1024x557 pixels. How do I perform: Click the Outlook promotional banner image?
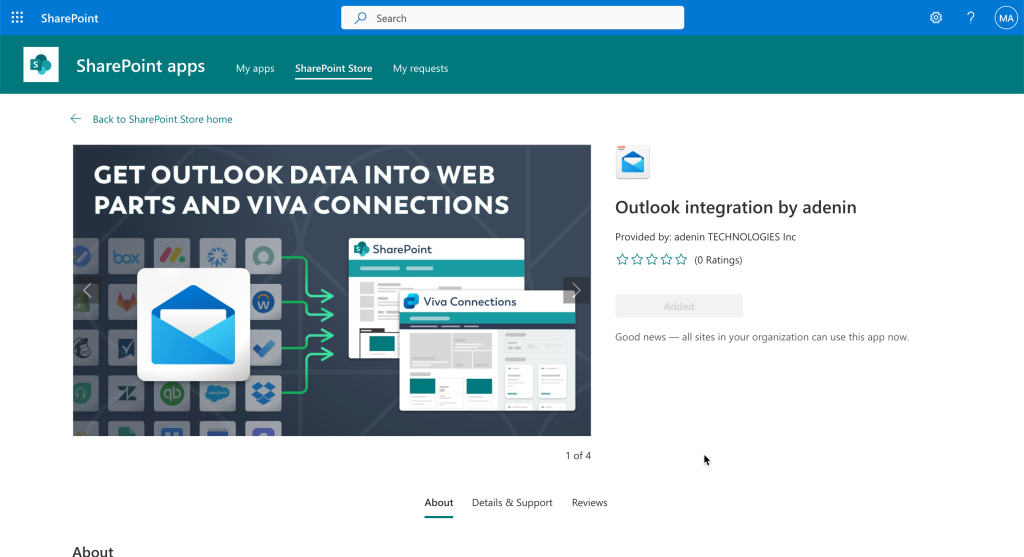[332, 290]
